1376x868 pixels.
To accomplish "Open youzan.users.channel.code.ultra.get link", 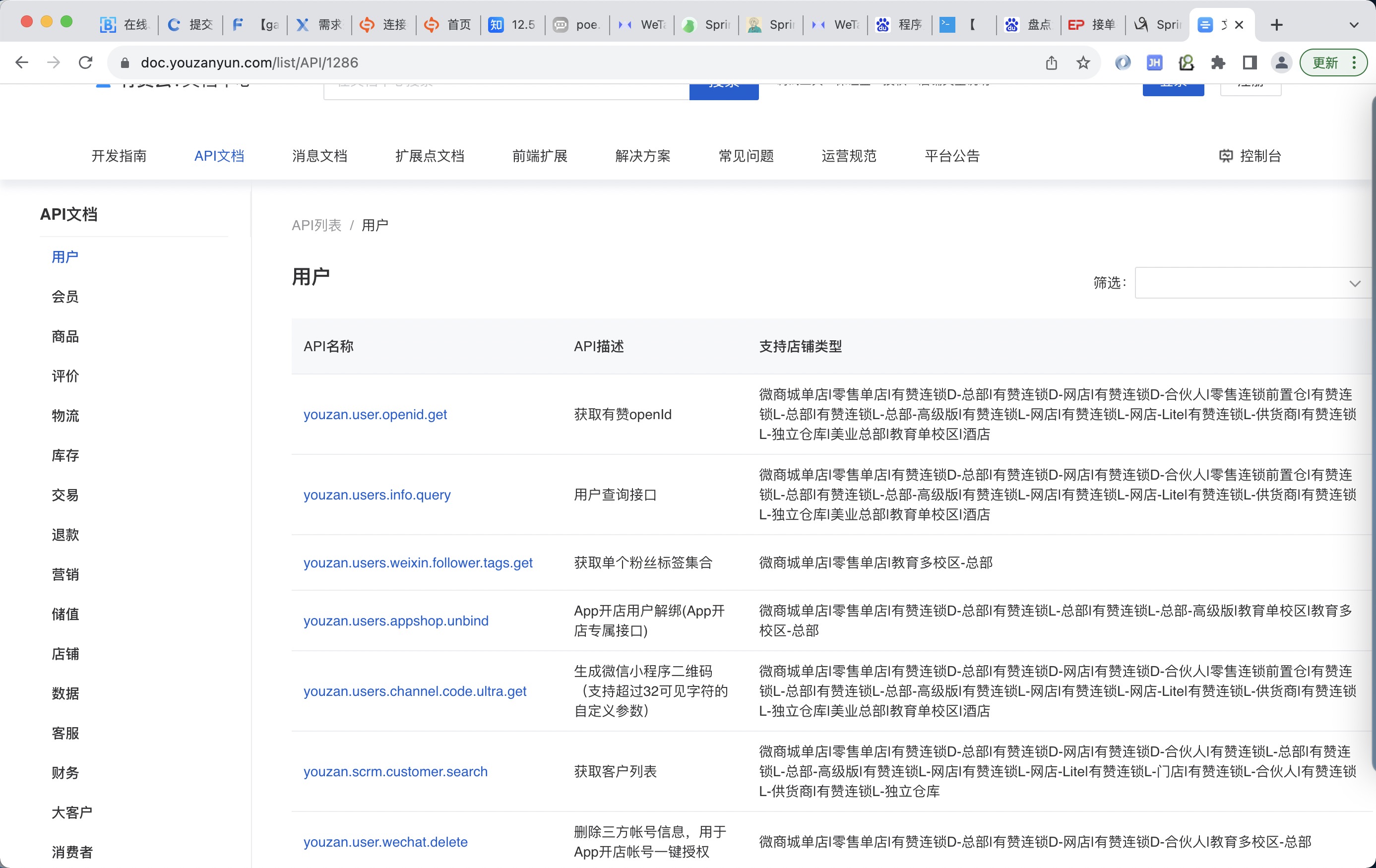I will point(415,691).
